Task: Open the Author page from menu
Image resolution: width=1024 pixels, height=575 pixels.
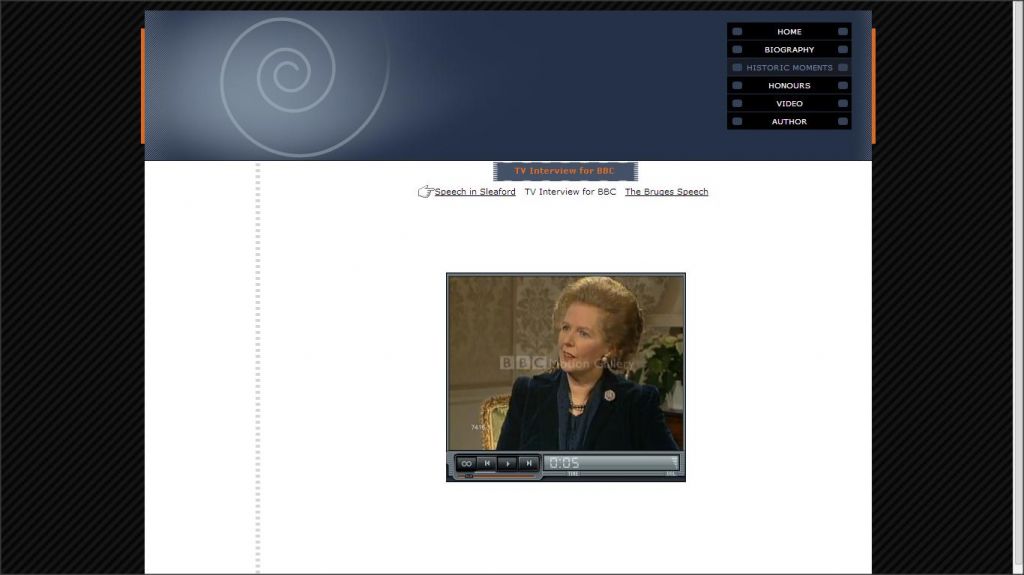Action: click(789, 122)
